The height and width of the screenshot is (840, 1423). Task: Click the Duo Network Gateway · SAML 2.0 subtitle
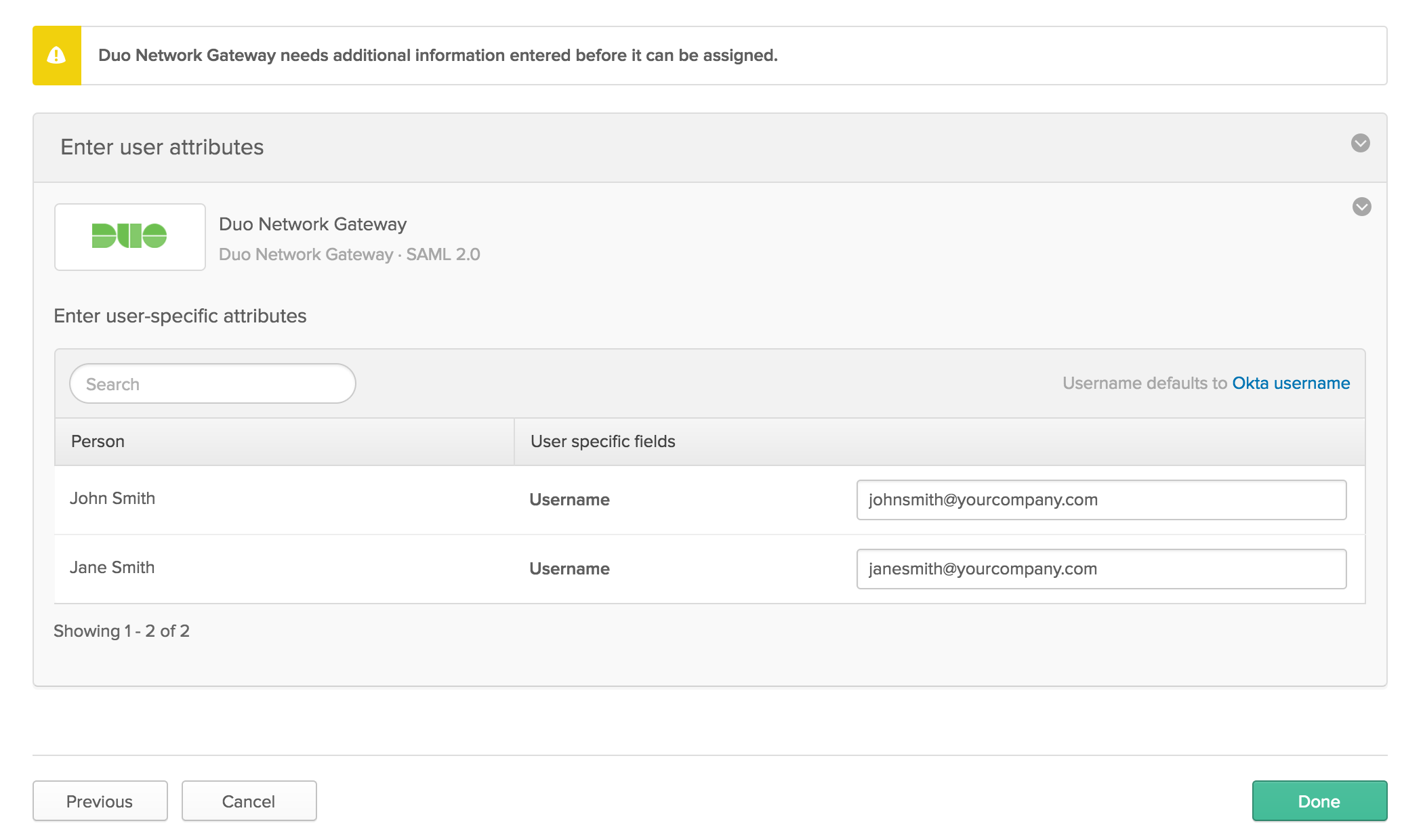[x=350, y=255]
